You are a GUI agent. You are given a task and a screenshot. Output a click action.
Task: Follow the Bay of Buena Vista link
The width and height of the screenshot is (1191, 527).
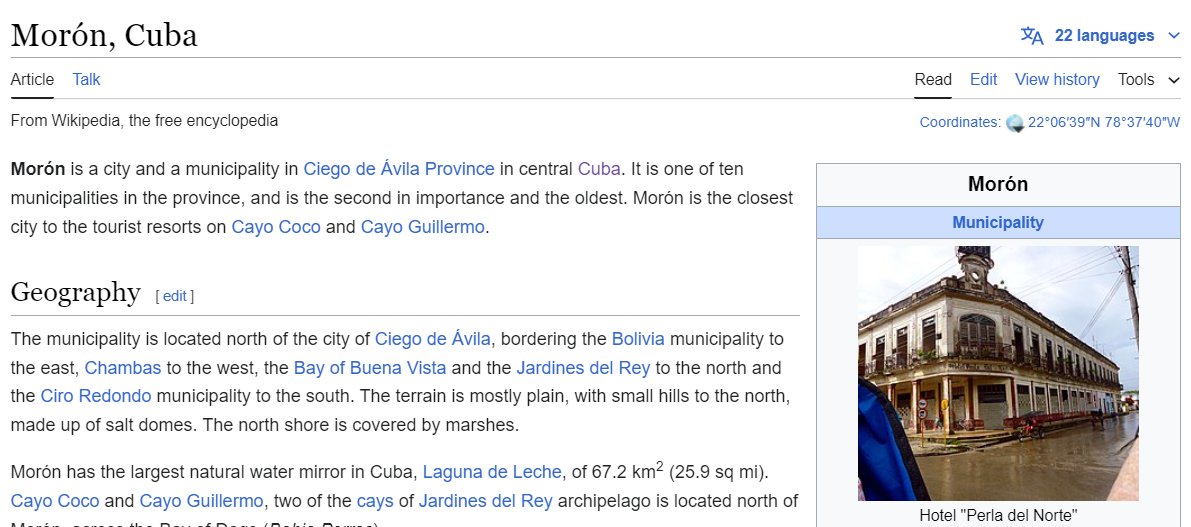[370, 368]
